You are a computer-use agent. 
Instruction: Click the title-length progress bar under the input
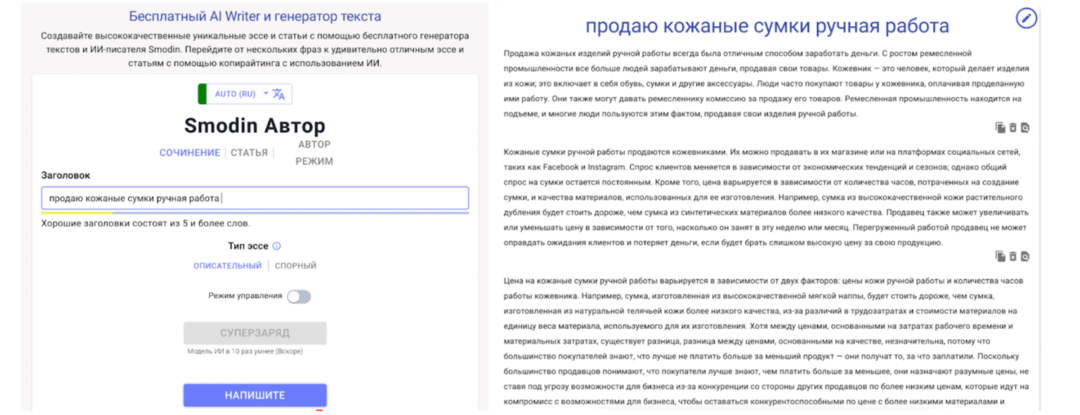[x=255, y=213]
